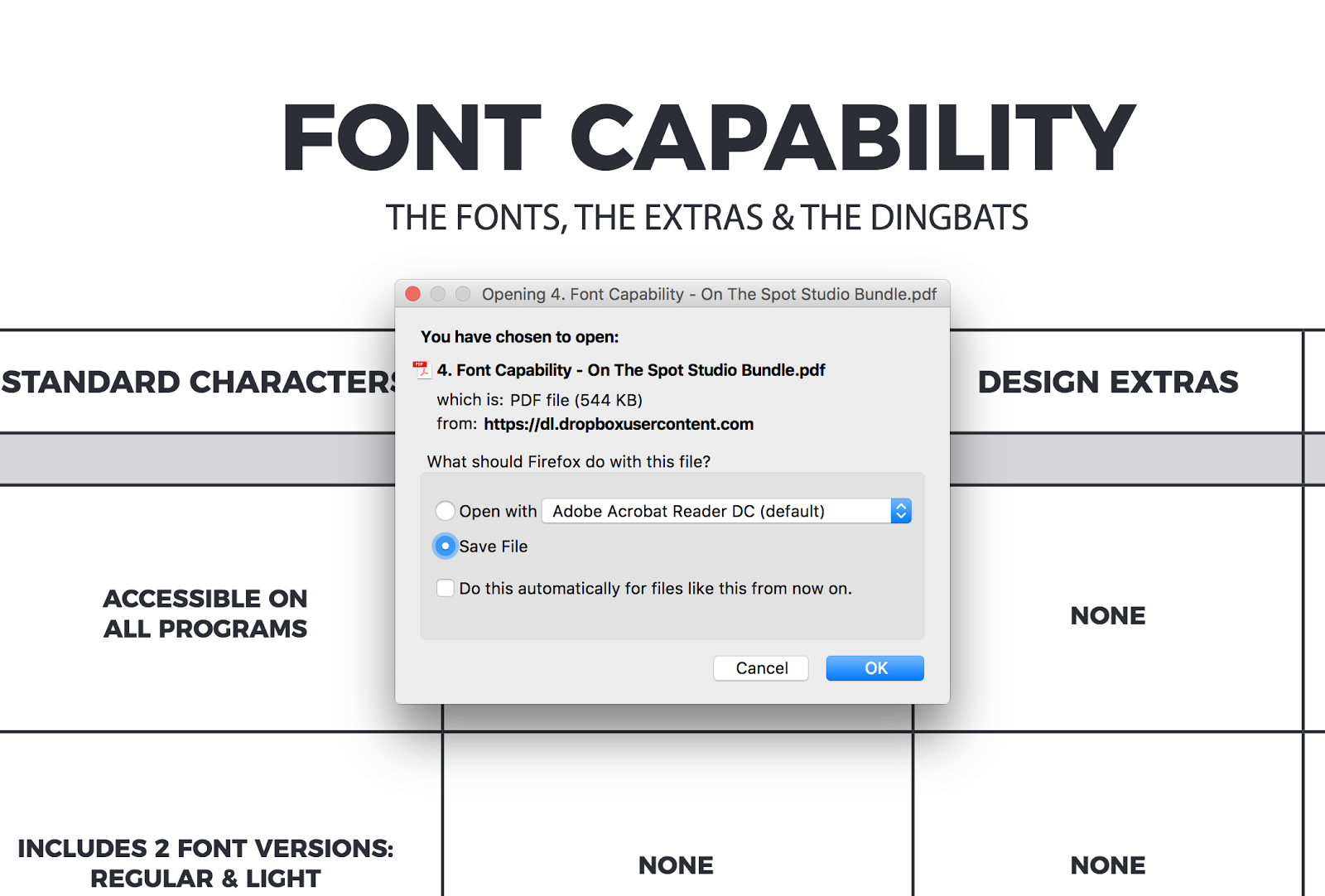Image resolution: width=1325 pixels, height=896 pixels.
Task: Enable "Do this automatically for files like this"
Action: point(445,588)
